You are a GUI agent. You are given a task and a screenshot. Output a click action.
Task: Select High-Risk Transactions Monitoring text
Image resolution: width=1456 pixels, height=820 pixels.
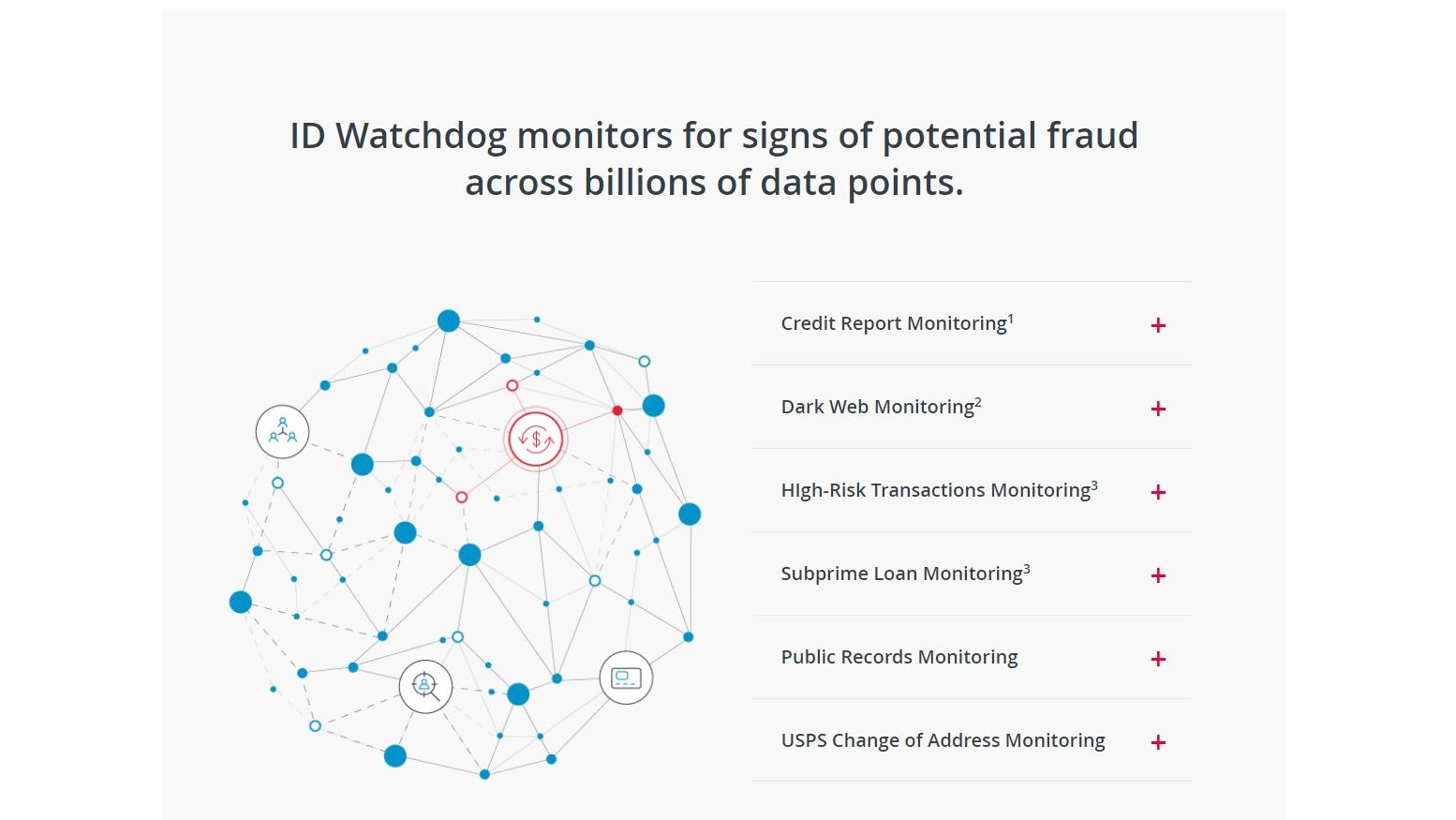point(939,490)
